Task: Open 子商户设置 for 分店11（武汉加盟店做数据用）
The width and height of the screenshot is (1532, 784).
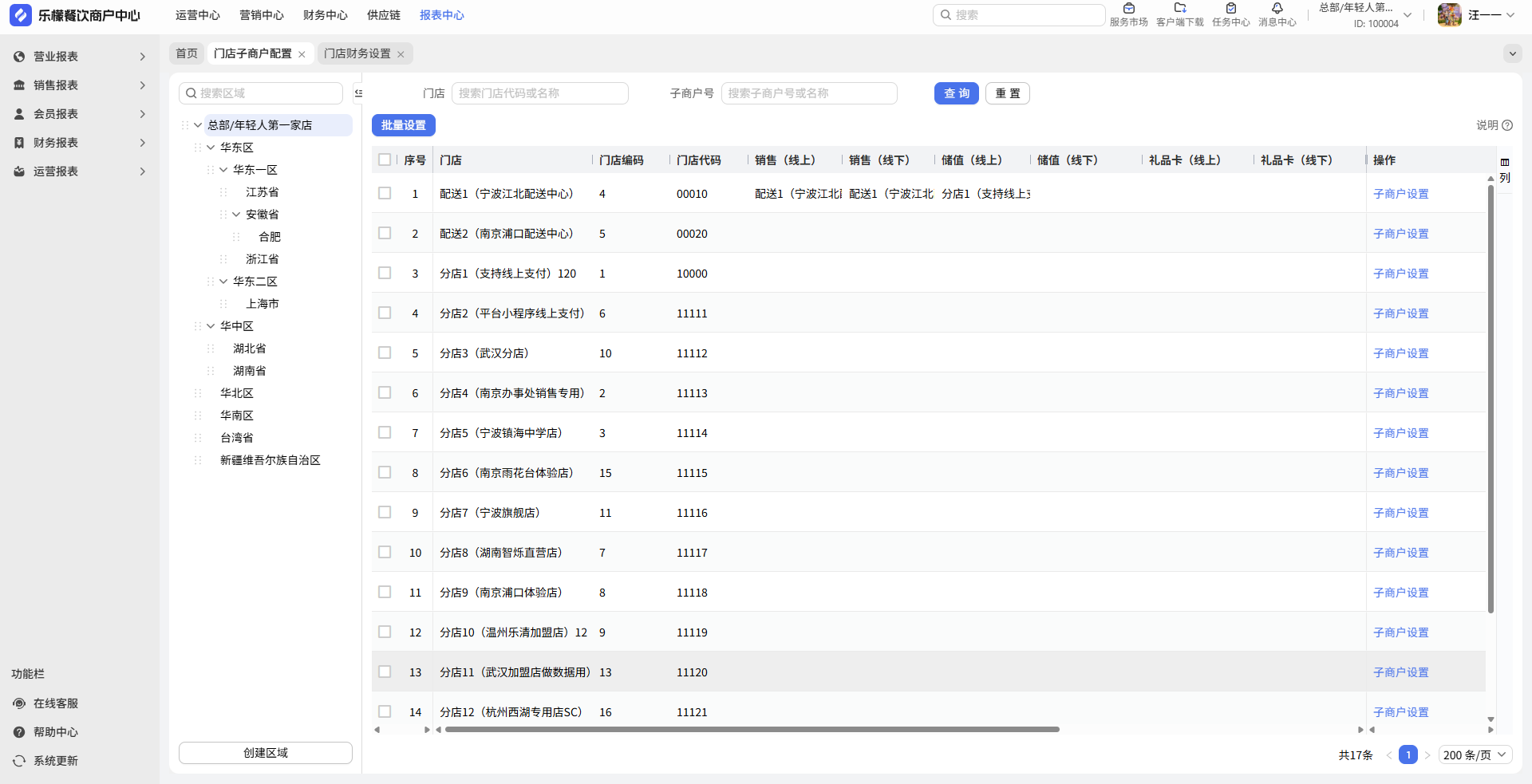Action: click(1401, 672)
